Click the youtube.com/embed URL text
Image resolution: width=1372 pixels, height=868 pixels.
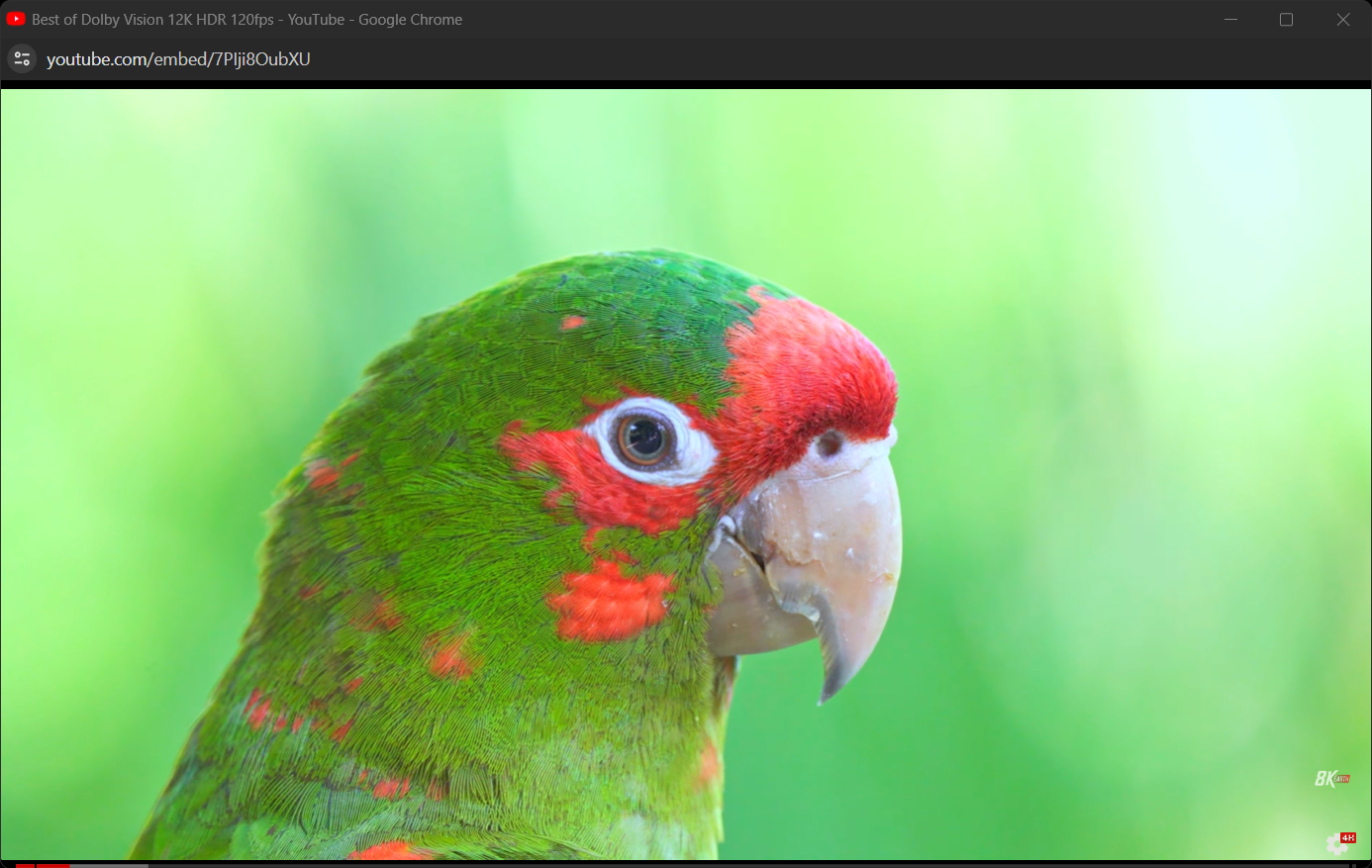(x=178, y=59)
